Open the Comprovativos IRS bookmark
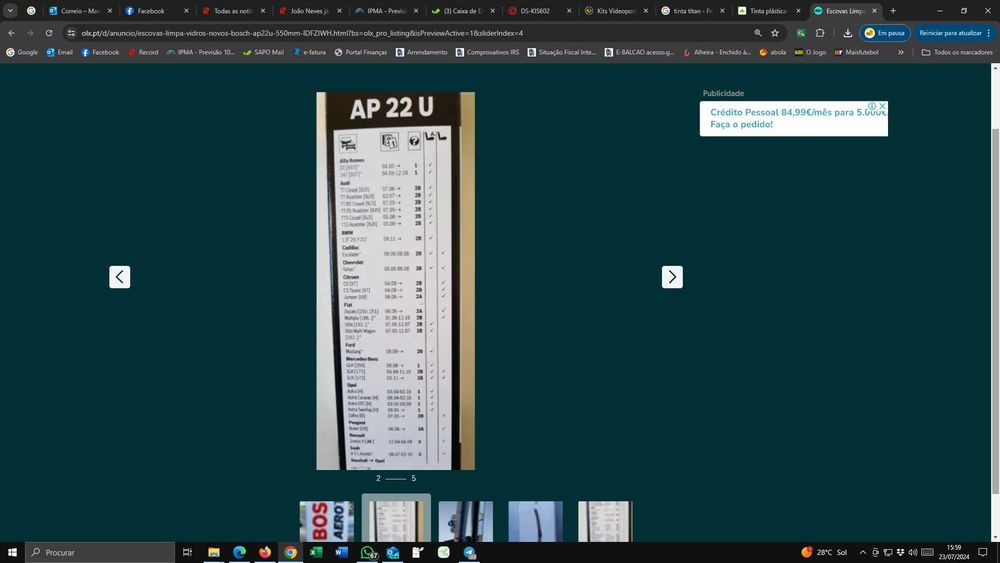Viewport: 1000px width, 563px height. point(487,52)
